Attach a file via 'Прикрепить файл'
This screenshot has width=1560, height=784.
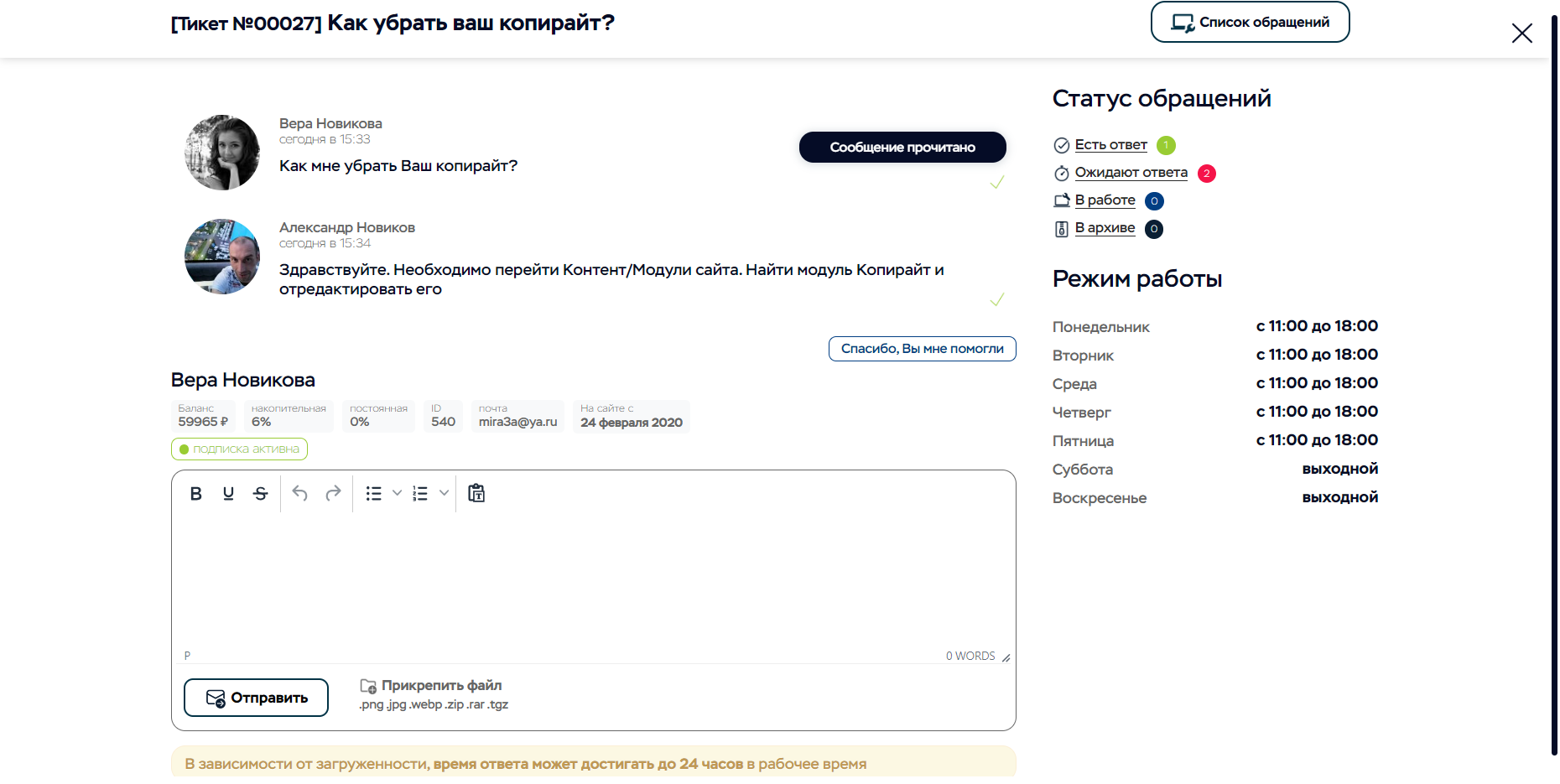[441, 686]
